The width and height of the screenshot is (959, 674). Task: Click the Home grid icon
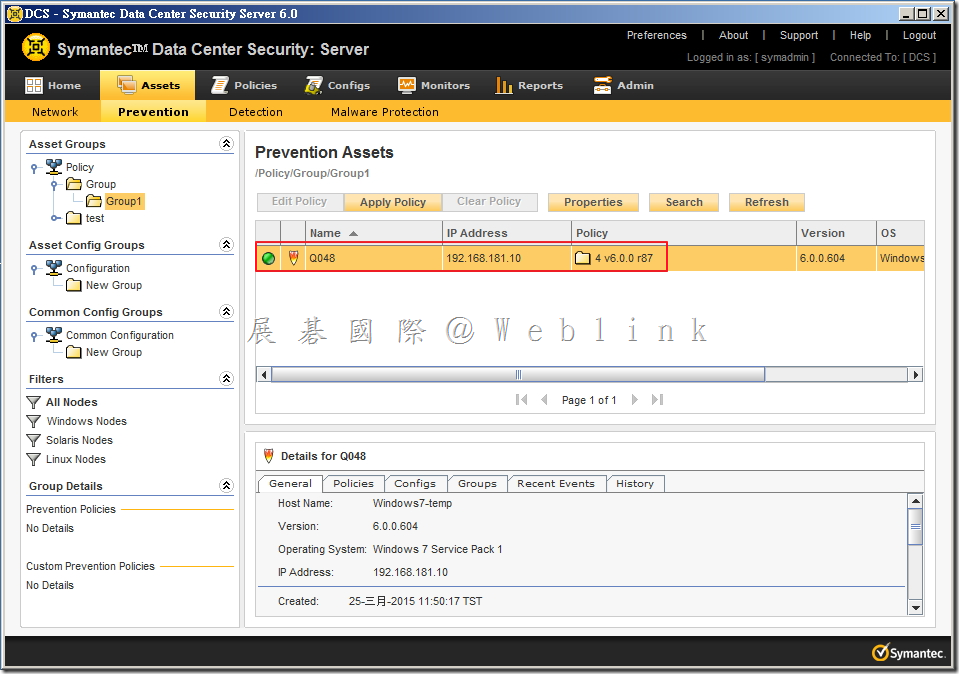click(x=34, y=86)
